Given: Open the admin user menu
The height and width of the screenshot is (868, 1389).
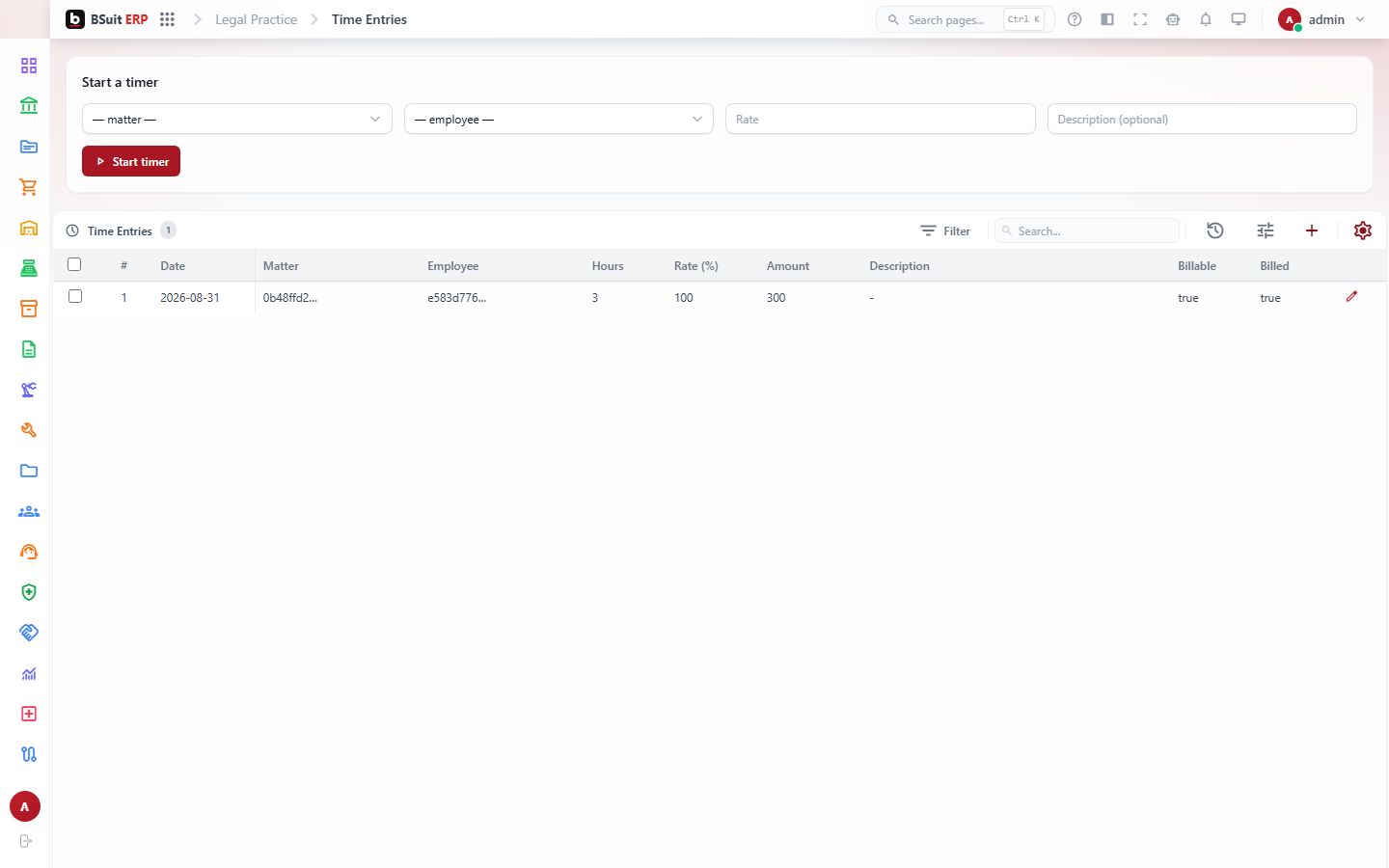Looking at the screenshot, I should click(1321, 19).
